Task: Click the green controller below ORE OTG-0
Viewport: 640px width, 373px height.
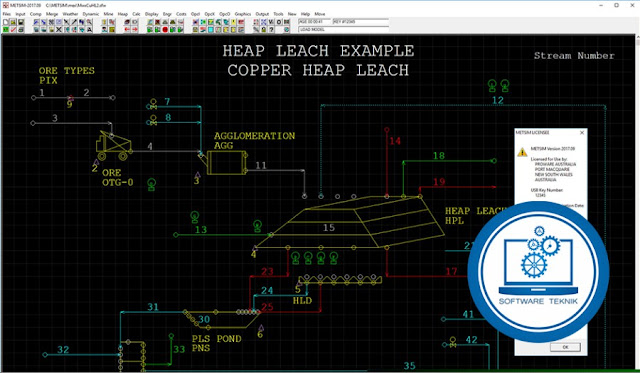Action: point(151,184)
